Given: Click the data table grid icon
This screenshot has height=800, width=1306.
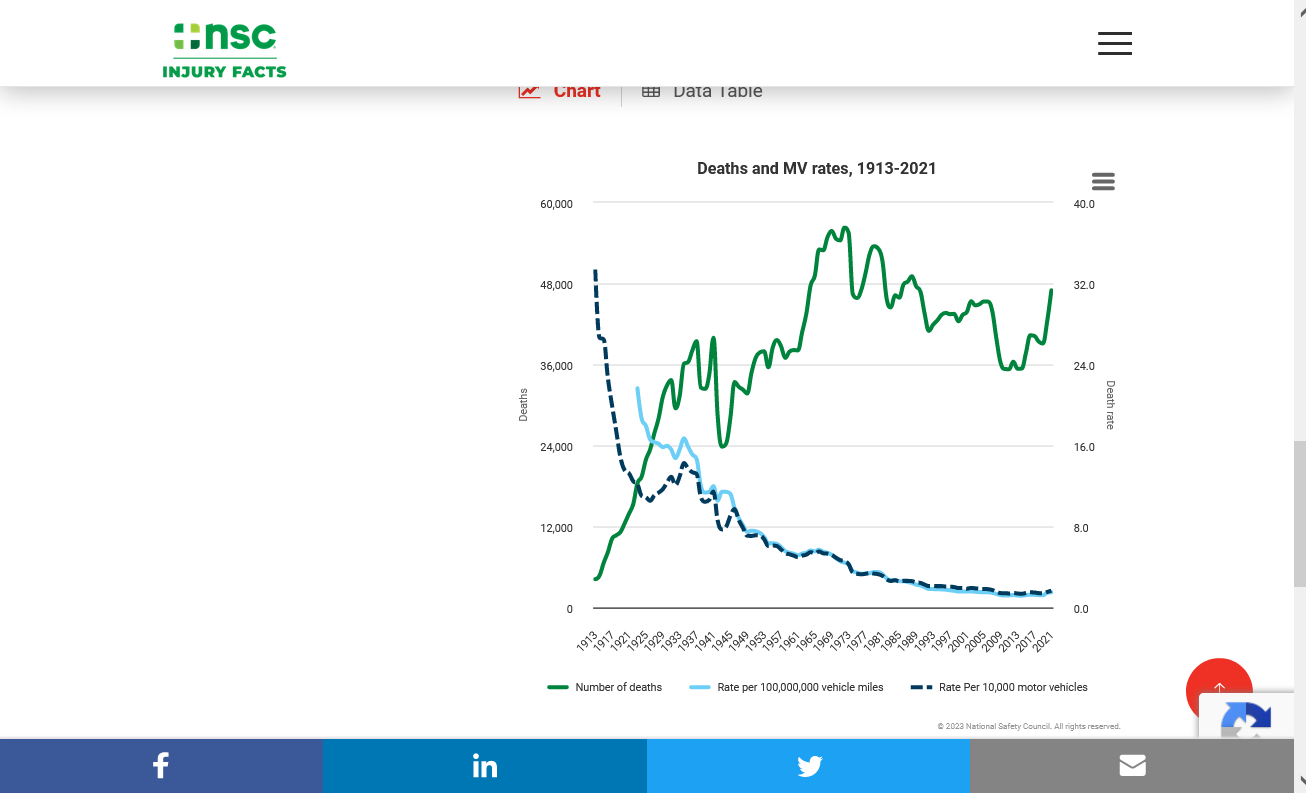Looking at the screenshot, I should click(651, 91).
